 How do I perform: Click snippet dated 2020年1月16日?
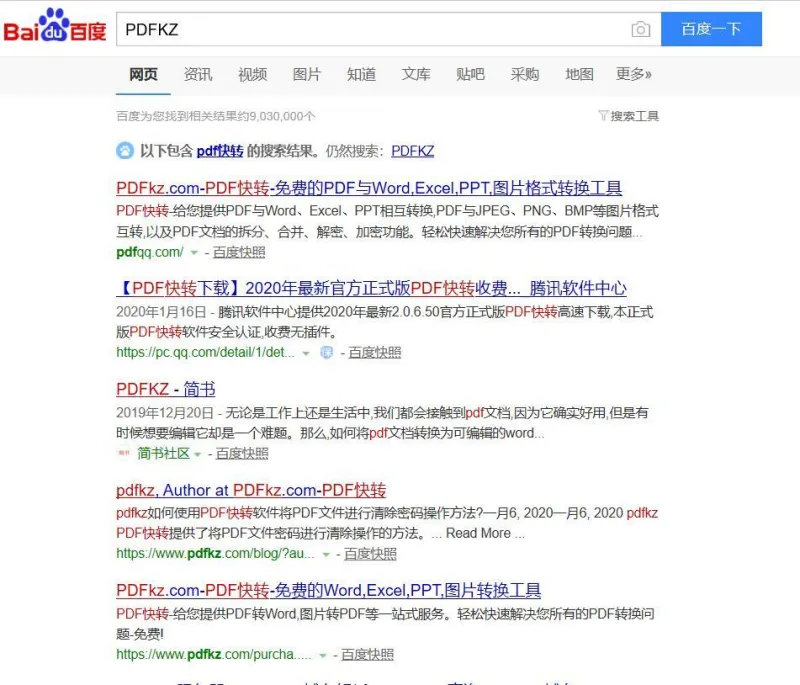pyautogui.click(x=385, y=322)
